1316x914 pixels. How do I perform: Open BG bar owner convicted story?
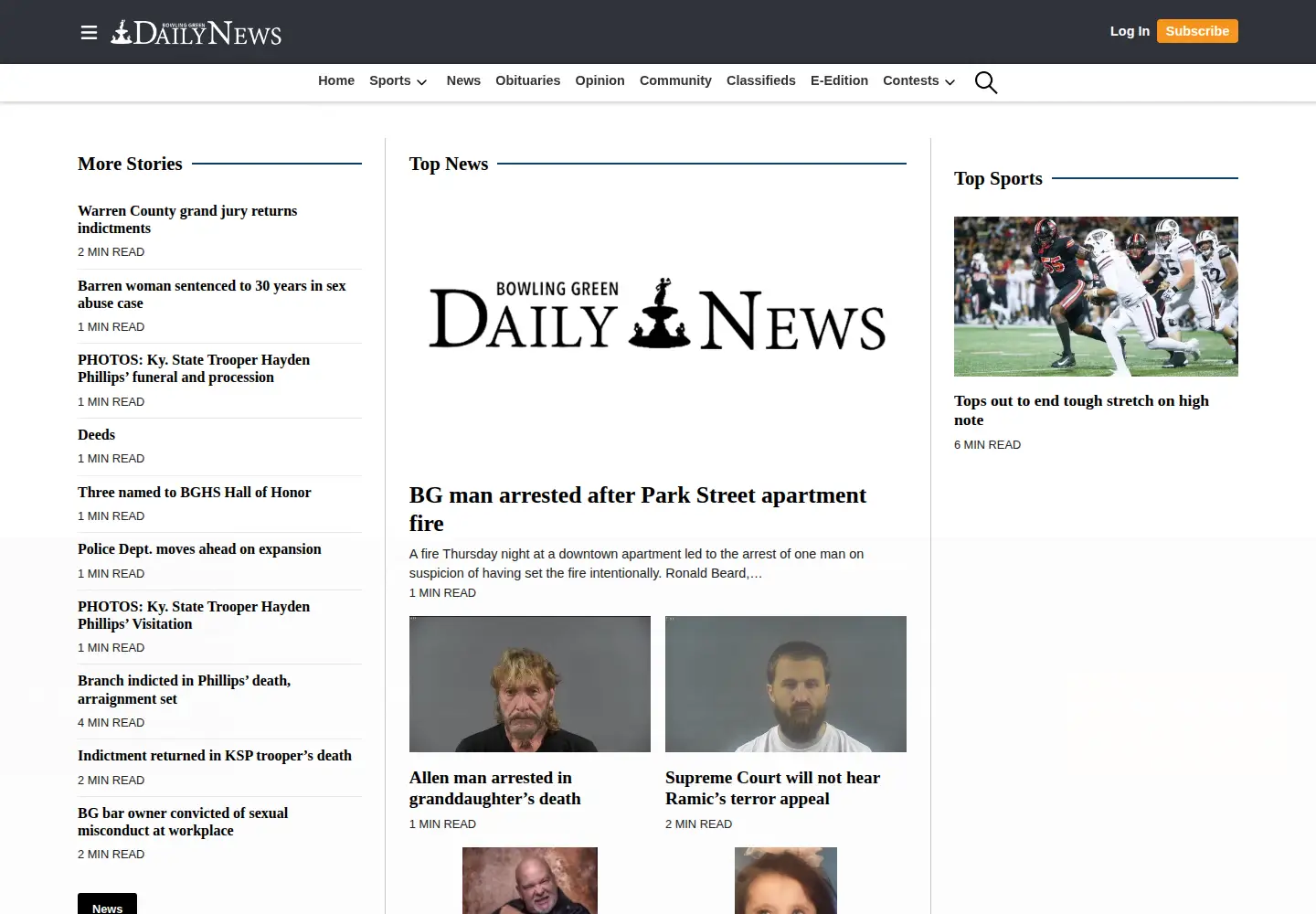183,822
